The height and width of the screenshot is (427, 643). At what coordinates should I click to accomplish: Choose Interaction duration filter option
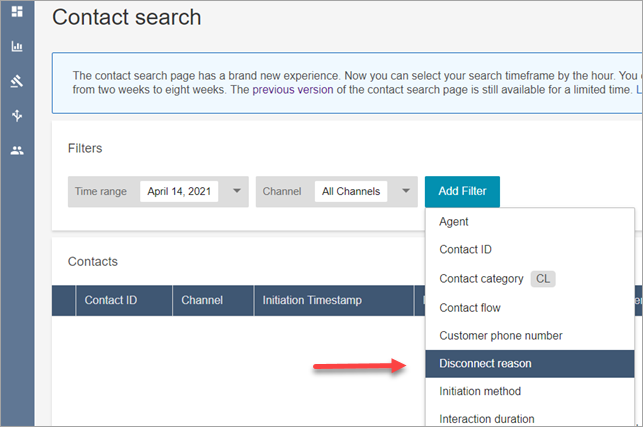tap(486, 418)
